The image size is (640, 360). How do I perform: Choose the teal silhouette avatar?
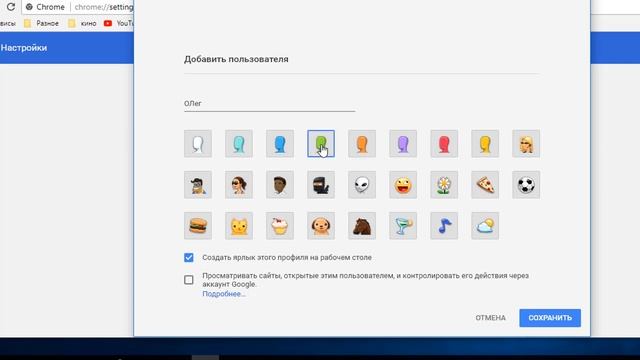239,144
